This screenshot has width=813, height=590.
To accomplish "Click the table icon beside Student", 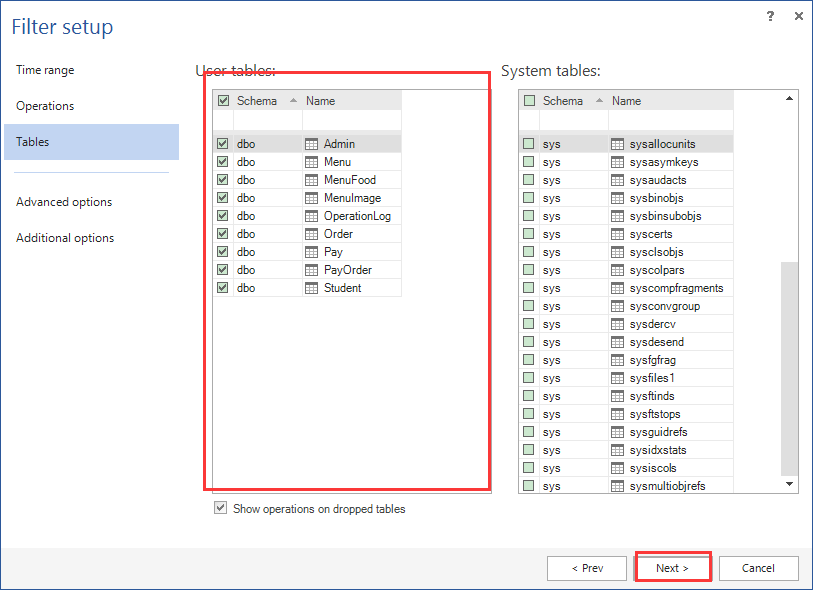I will pyautogui.click(x=313, y=287).
